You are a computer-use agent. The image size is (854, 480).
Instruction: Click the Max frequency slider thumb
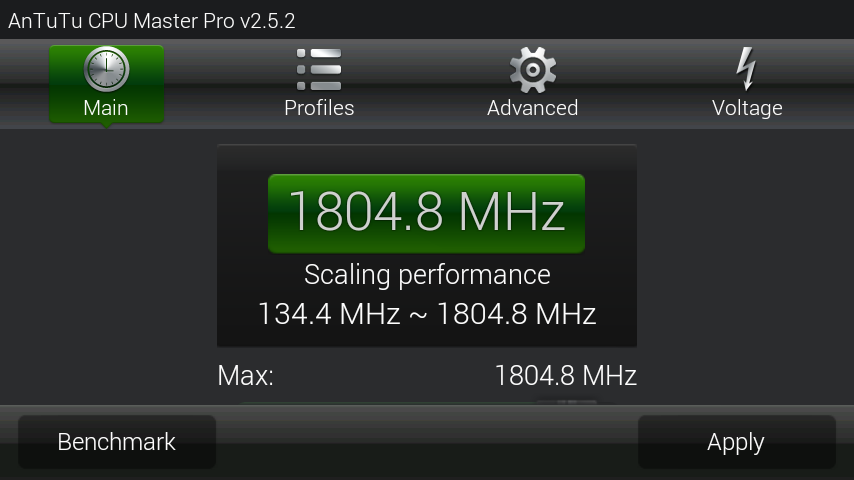[565, 403]
